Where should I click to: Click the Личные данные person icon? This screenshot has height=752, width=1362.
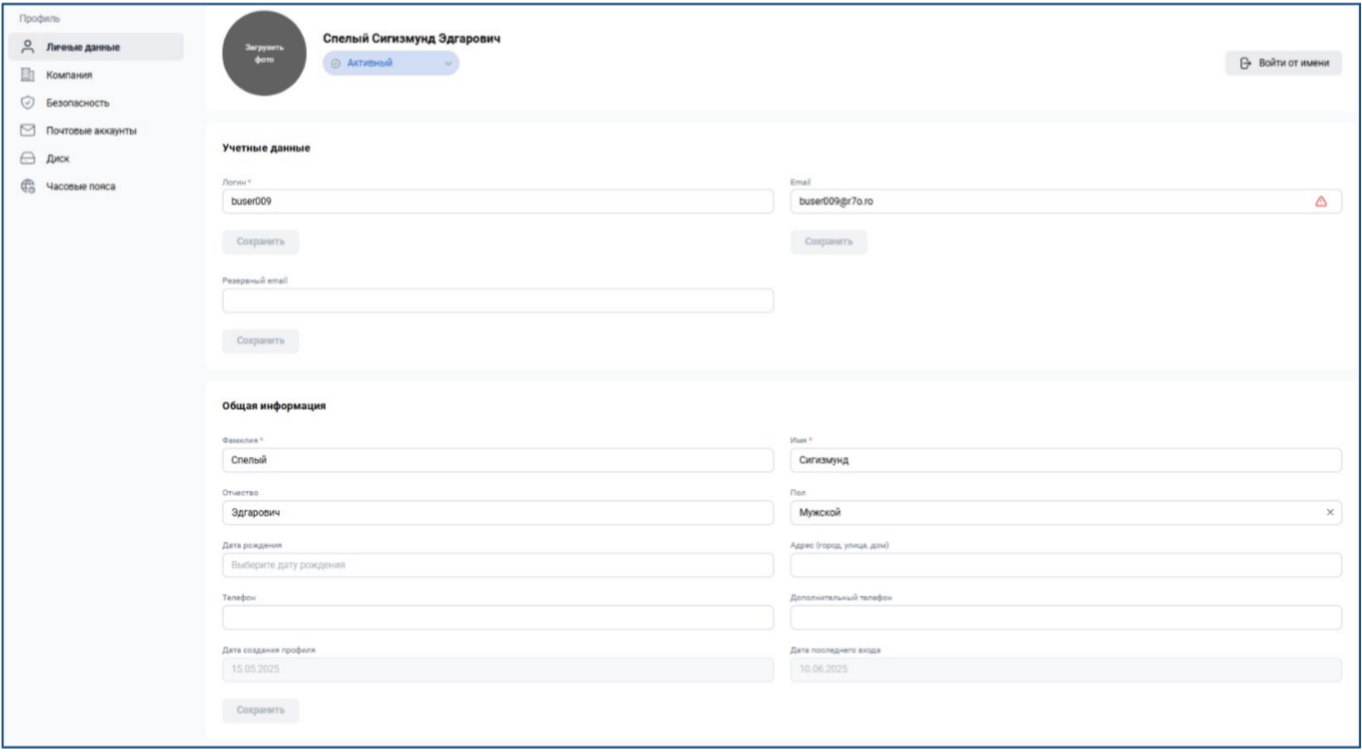click(29, 46)
